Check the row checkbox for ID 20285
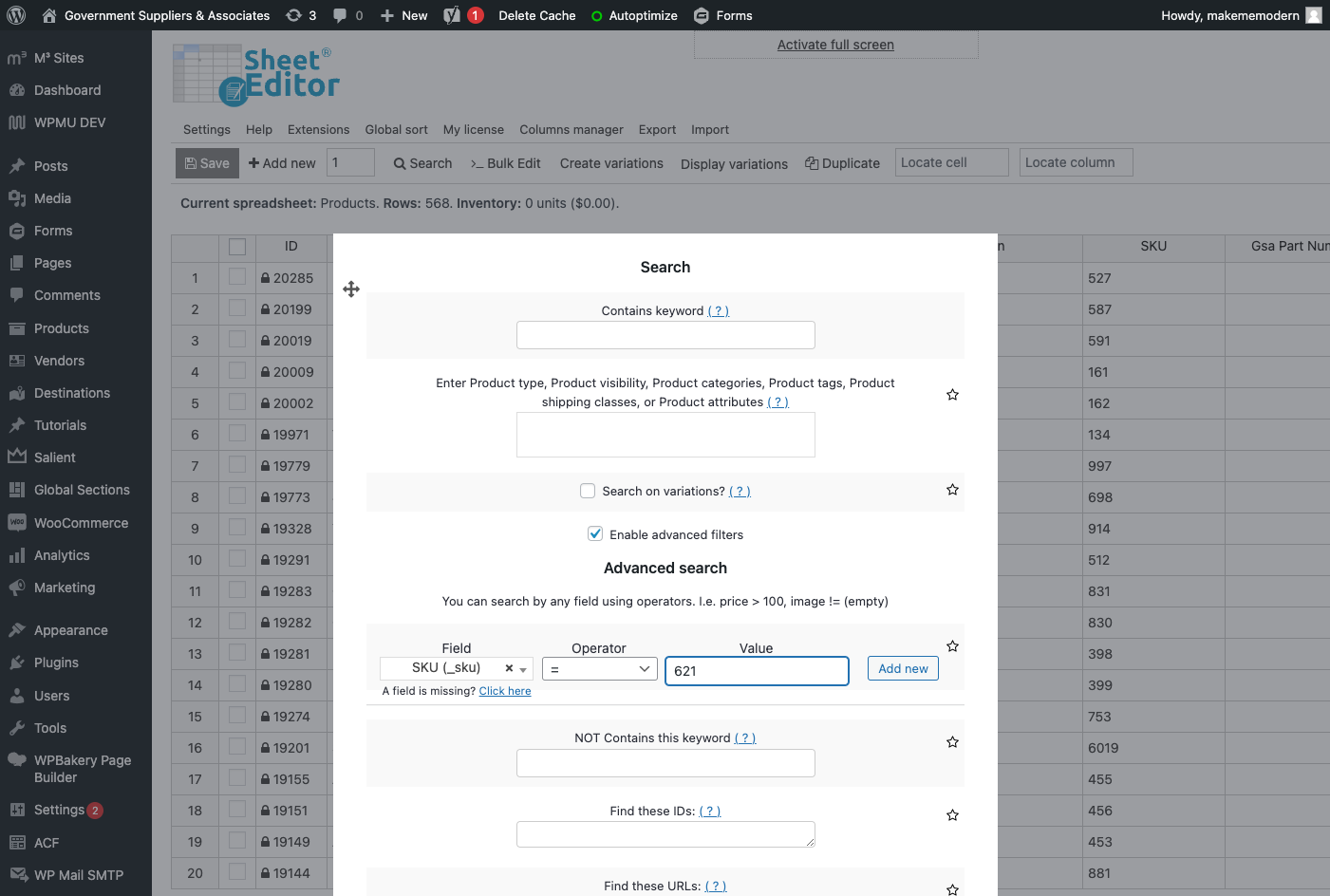The image size is (1330, 896). 237,277
